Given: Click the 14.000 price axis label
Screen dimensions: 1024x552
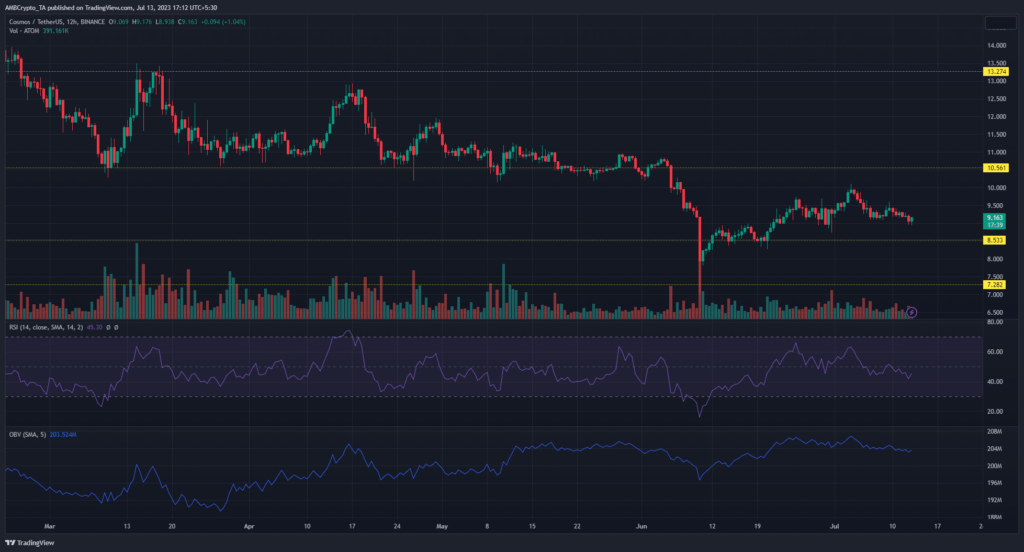Looking at the screenshot, I should [x=996, y=46].
